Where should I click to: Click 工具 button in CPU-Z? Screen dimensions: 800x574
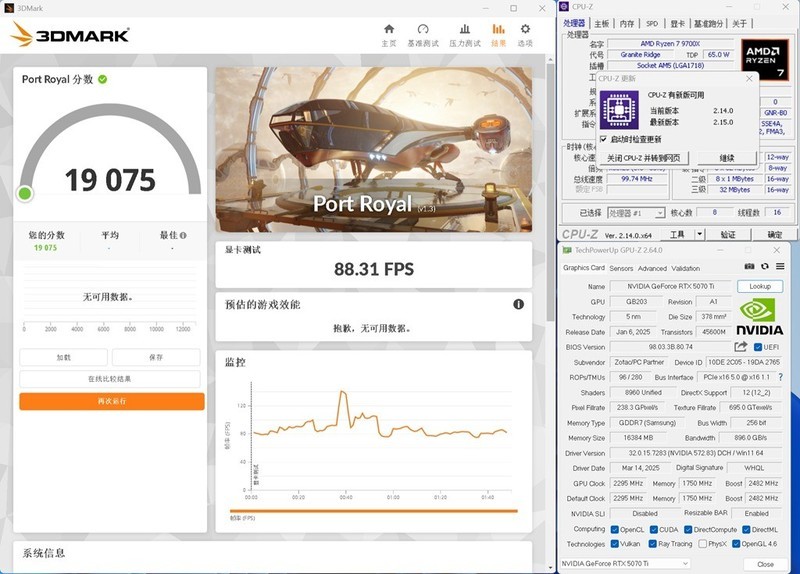678,235
